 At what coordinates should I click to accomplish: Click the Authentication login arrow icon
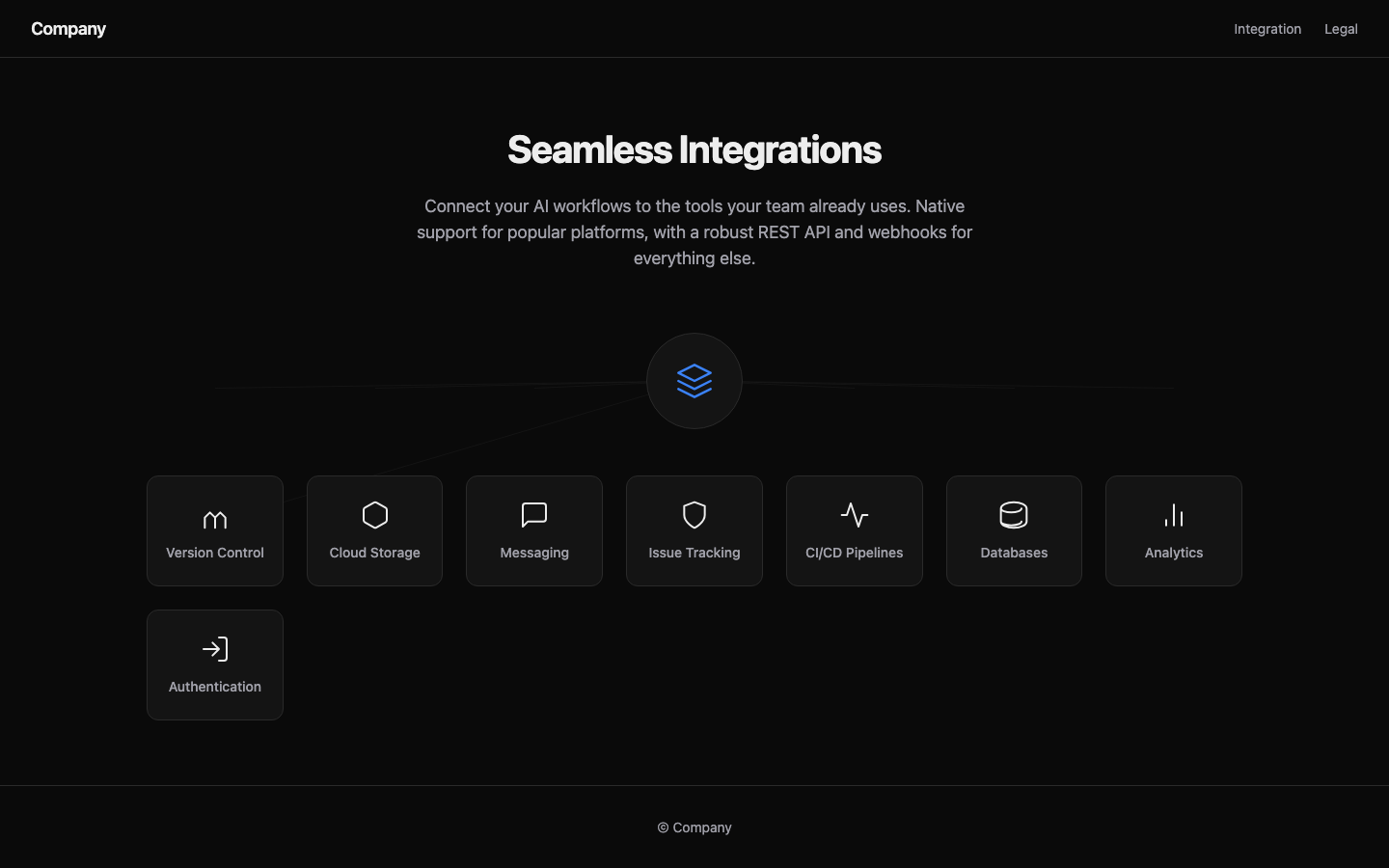pyautogui.click(x=215, y=649)
